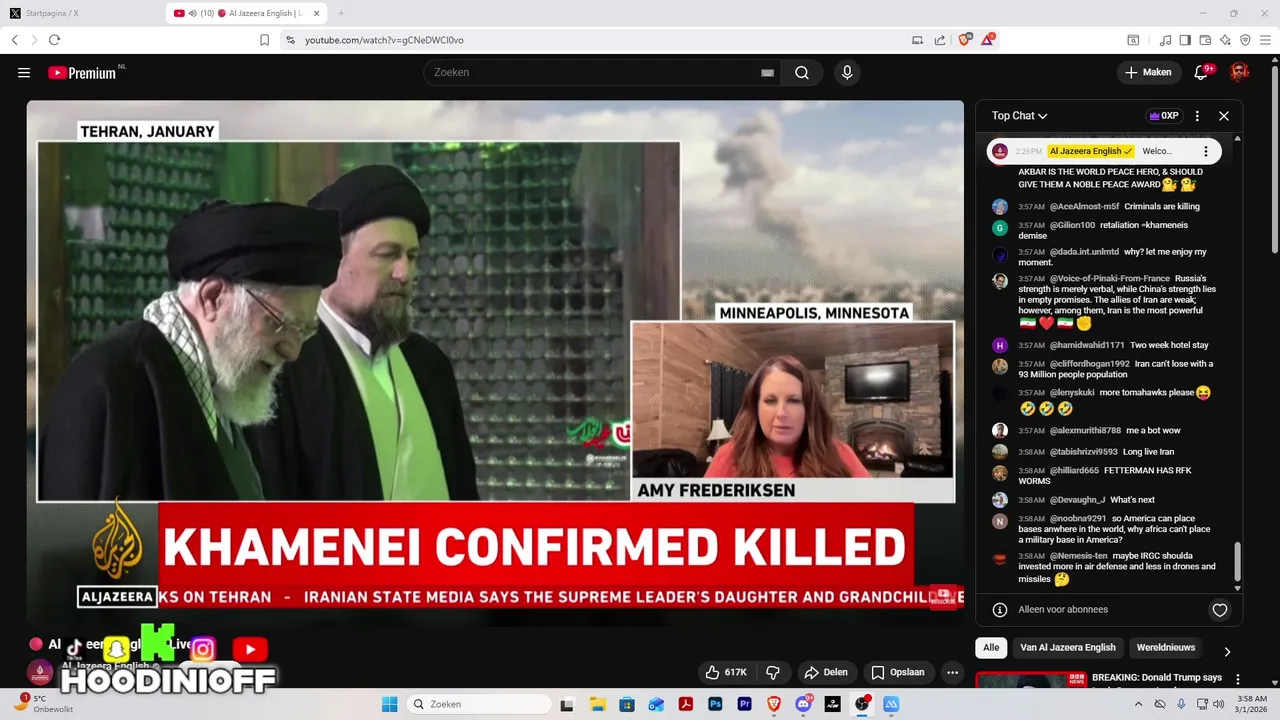The image size is (1280, 720).
Task: Open the tab search button in toolbar
Action: pyautogui.click(x=1133, y=40)
